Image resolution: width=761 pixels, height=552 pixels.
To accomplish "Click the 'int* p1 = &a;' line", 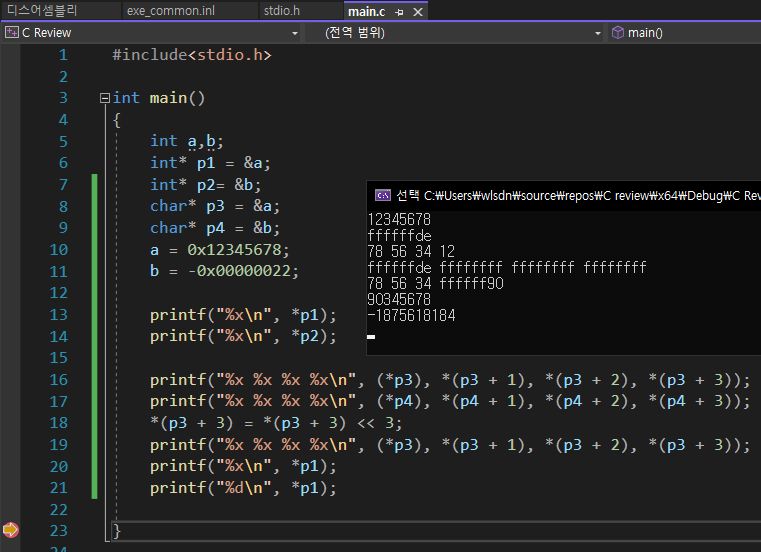I will coord(210,163).
